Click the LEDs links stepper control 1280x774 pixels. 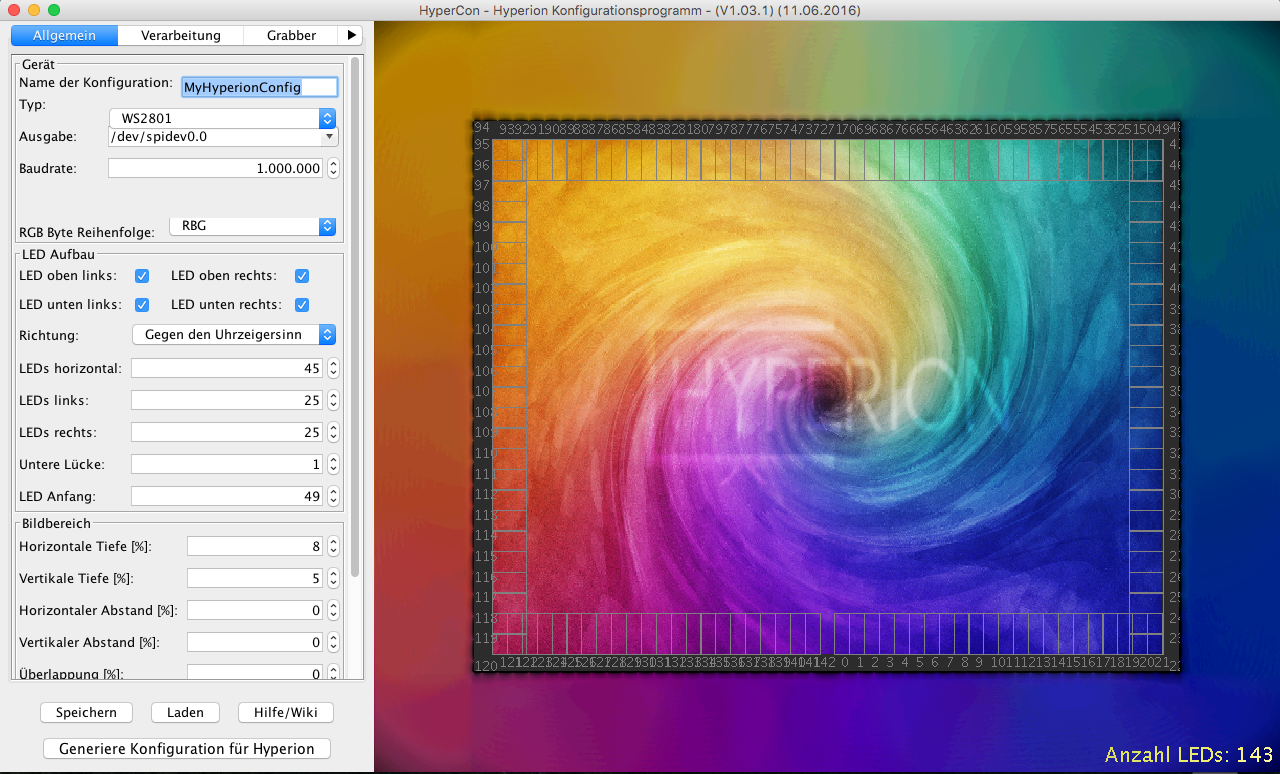pos(333,400)
